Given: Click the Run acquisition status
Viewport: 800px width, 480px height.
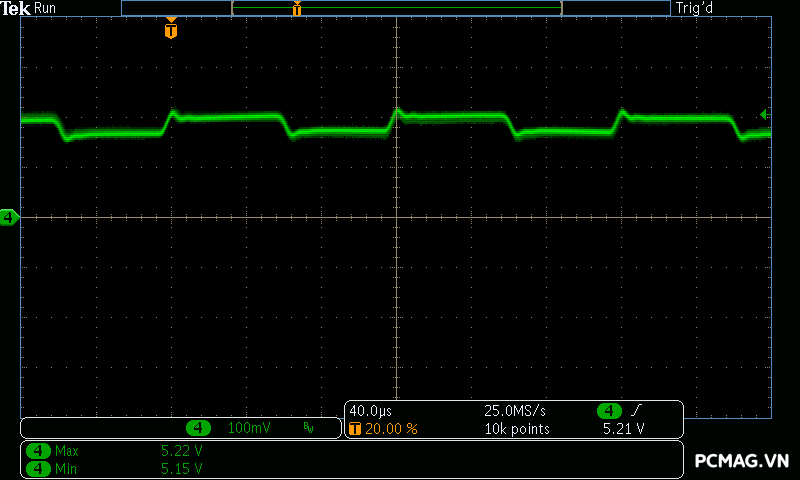Looking at the screenshot, I should click(46, 8).
